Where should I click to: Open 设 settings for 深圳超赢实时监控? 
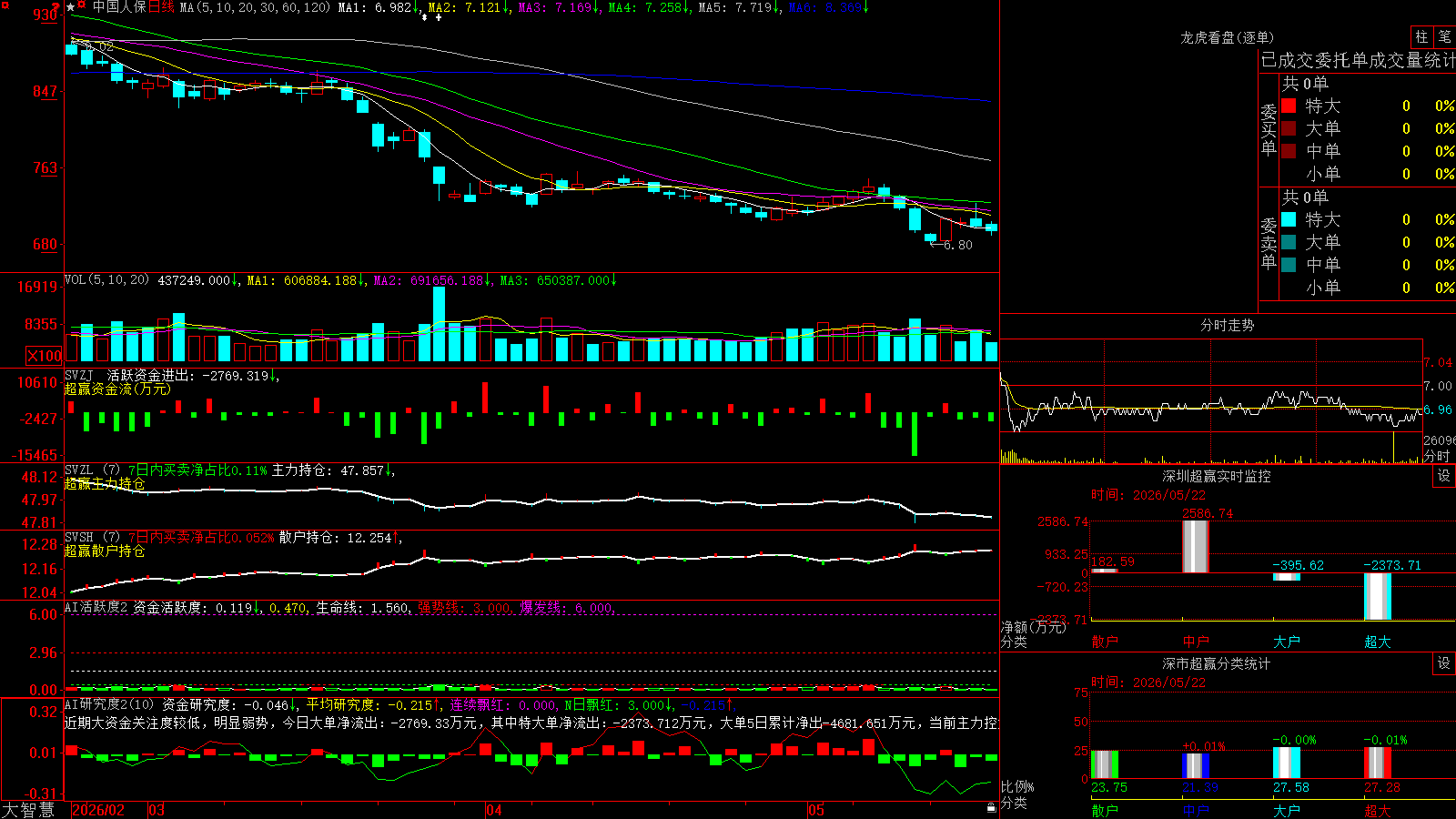pos(1444,476)
